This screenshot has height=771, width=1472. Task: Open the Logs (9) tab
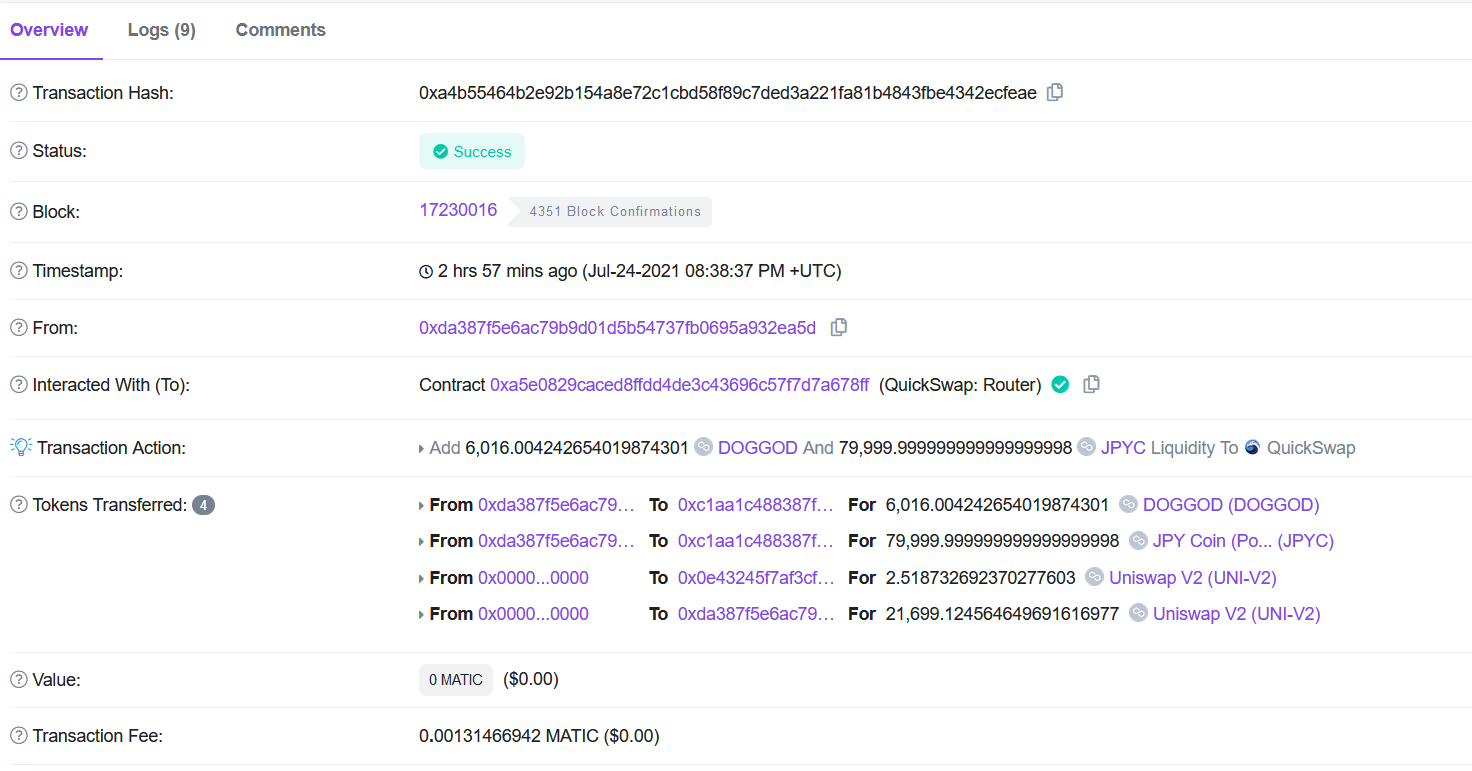click(x=162, y=30)
